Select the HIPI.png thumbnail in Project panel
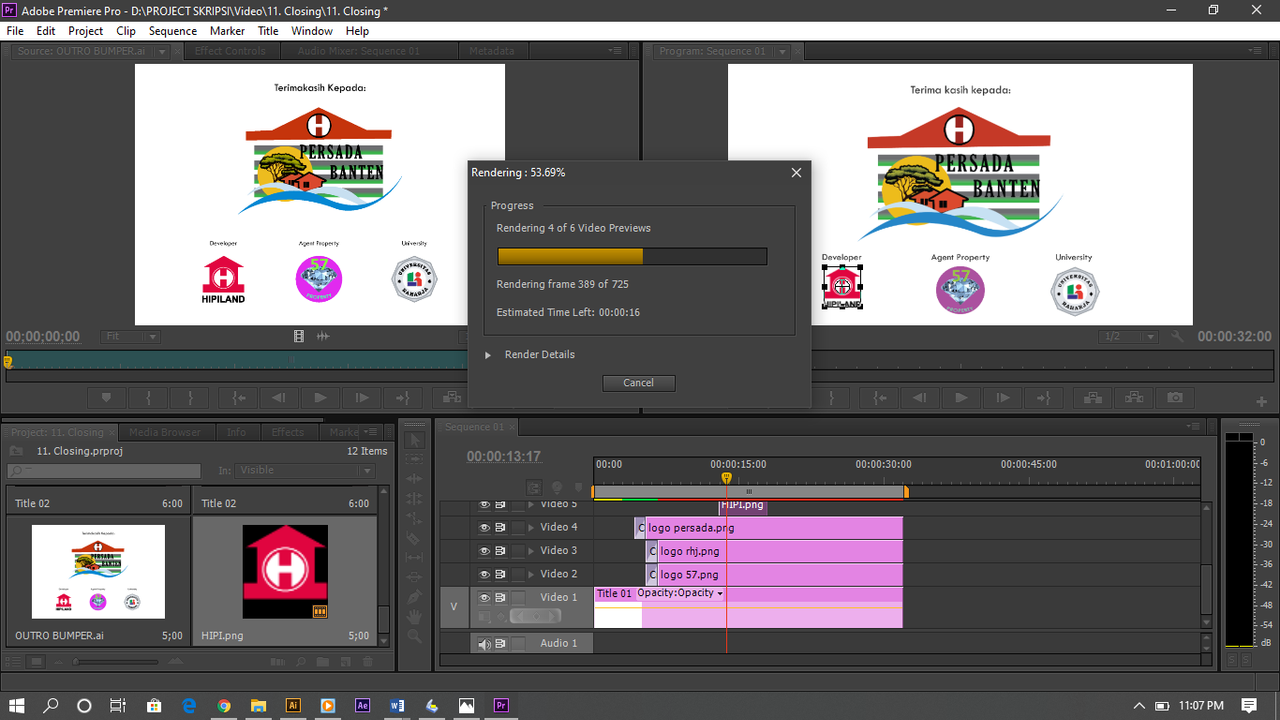1280x720 pixels. pyautogui.click(x=285, y=571)
